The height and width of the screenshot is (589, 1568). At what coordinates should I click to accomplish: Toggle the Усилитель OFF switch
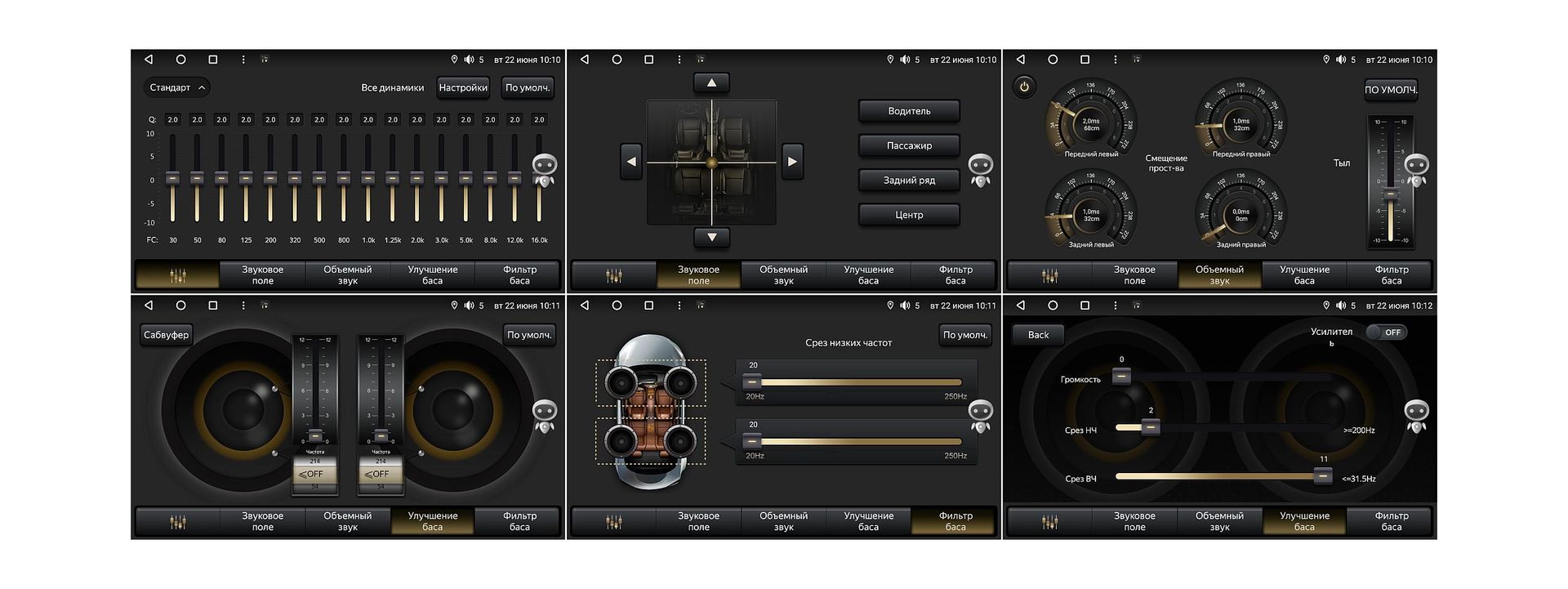[1385, 332]
